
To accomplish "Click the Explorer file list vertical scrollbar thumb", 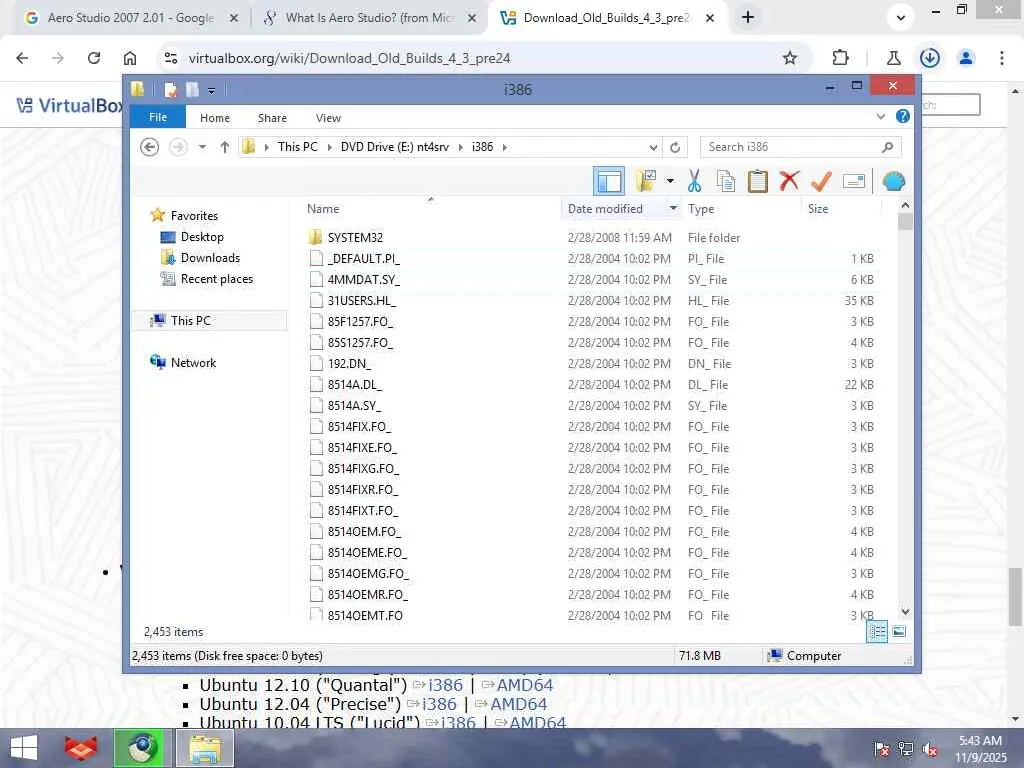I will [x=905, y=222].
